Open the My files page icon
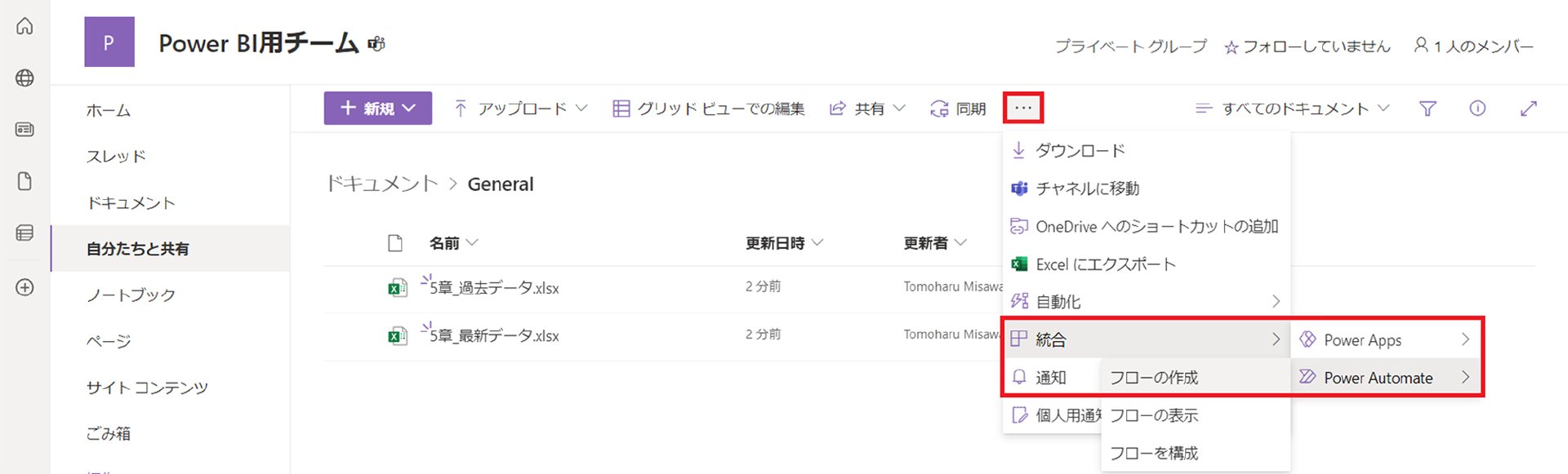This screenshot has height=474, width=1568. [24, 181]
